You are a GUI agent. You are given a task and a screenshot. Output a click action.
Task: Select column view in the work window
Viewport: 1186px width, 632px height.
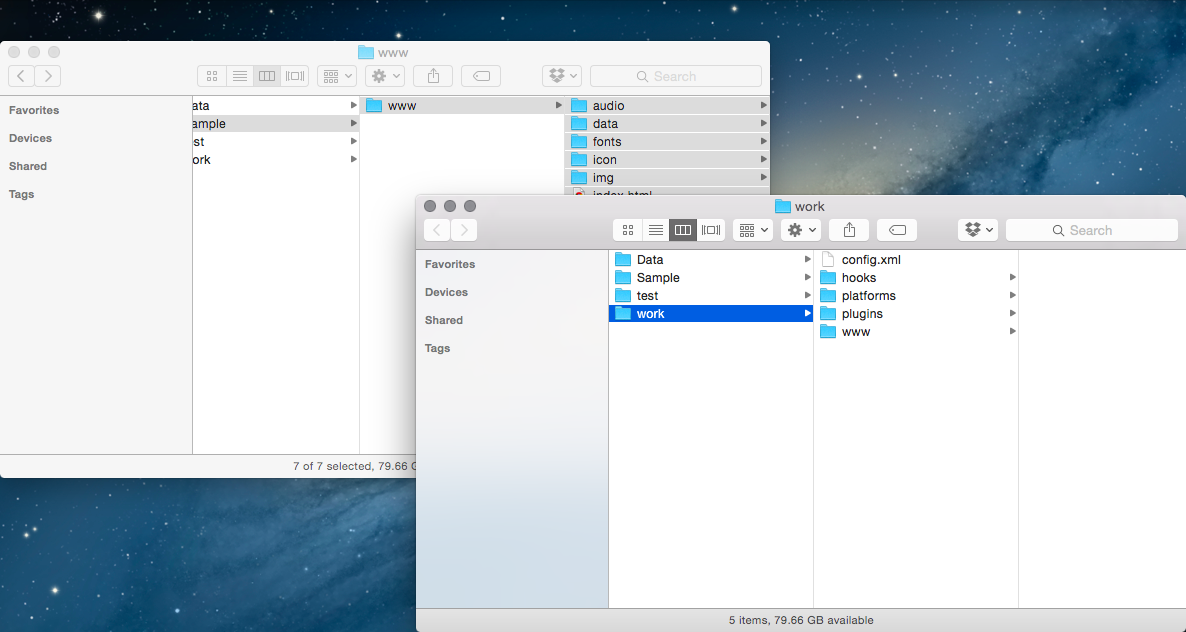coord(683,230)
